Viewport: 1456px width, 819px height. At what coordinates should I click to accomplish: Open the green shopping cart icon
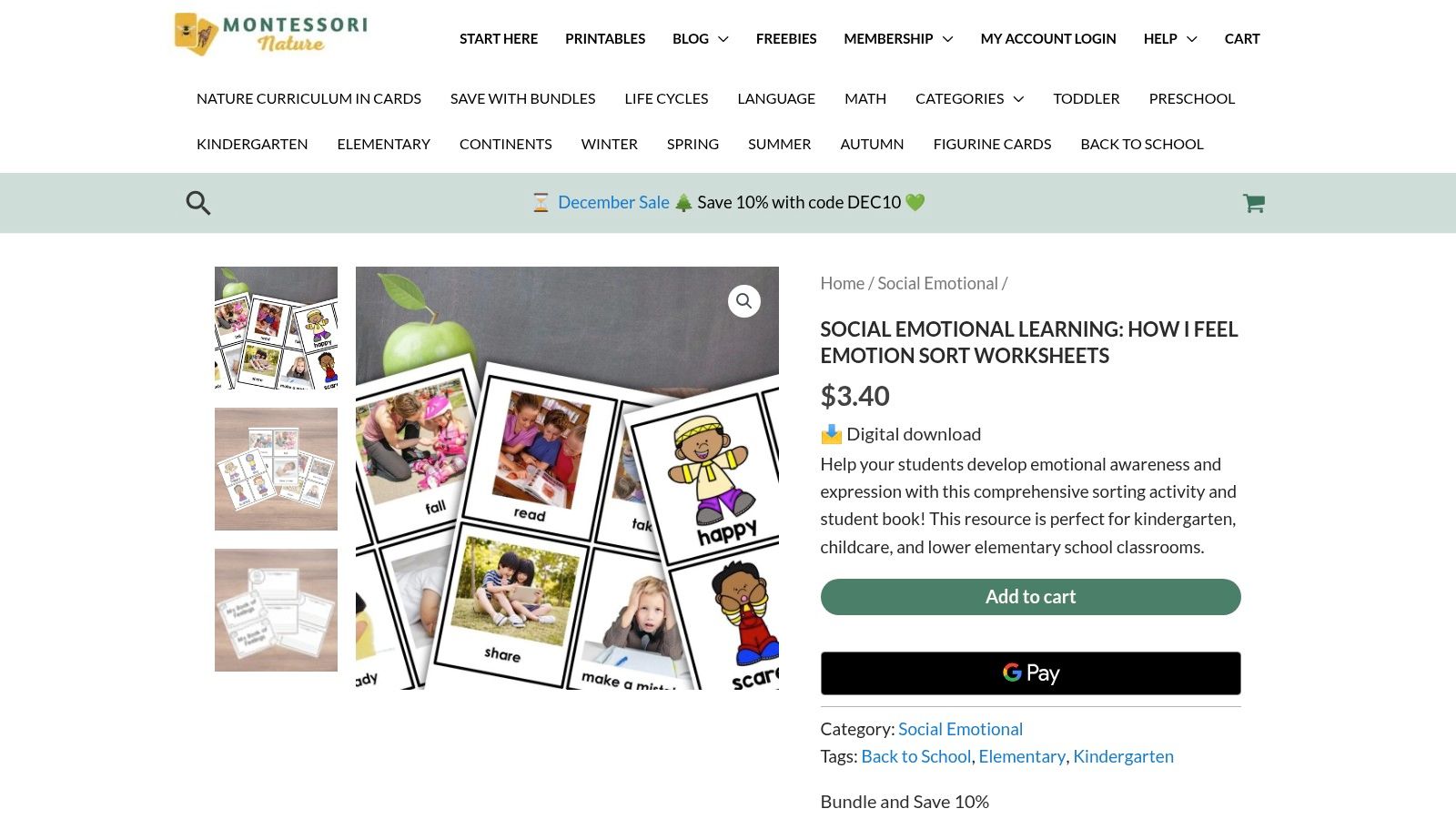1254,203
